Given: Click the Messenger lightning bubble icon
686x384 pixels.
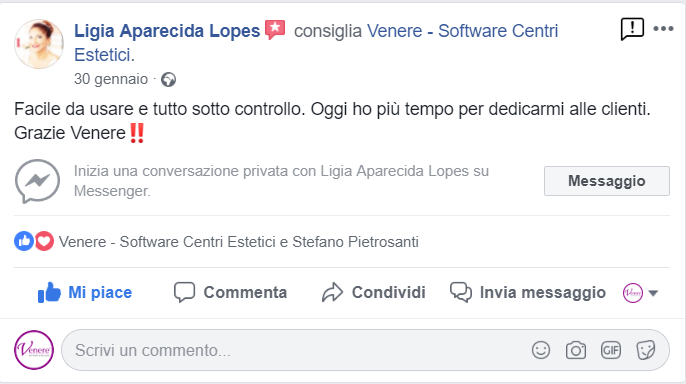Looking at the screenshot, I should click(x=37, y=181).
